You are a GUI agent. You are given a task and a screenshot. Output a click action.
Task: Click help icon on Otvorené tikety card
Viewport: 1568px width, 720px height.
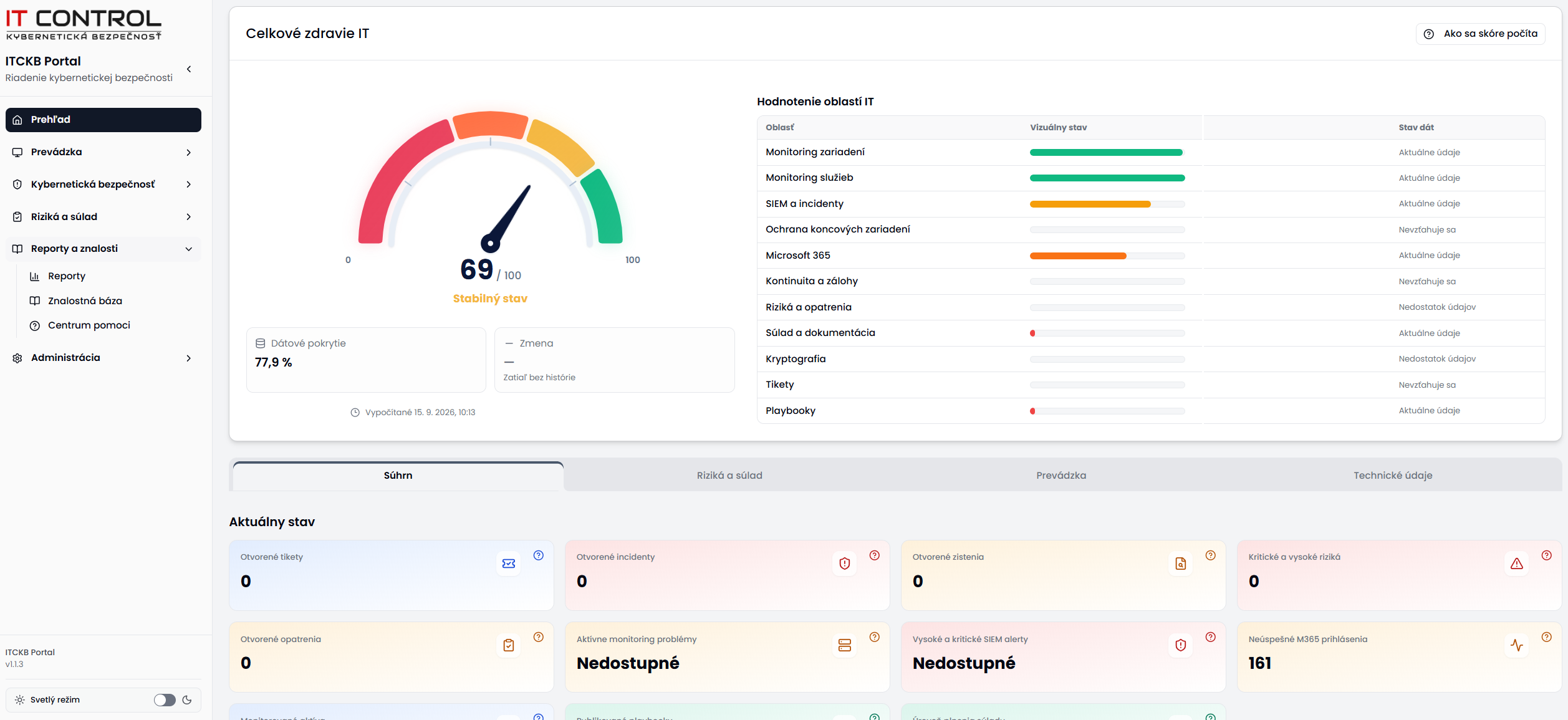[539, 555]
